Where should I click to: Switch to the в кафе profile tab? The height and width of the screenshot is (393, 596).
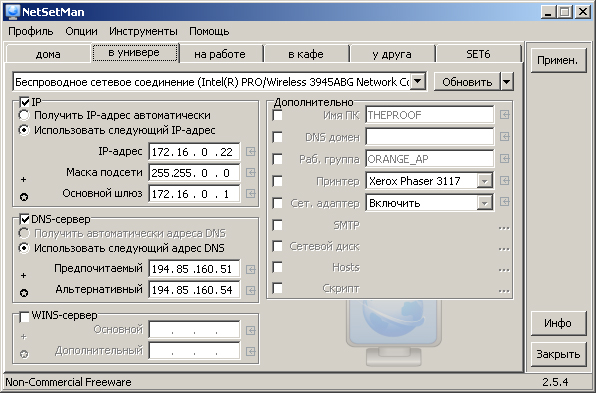pos(306,54)
